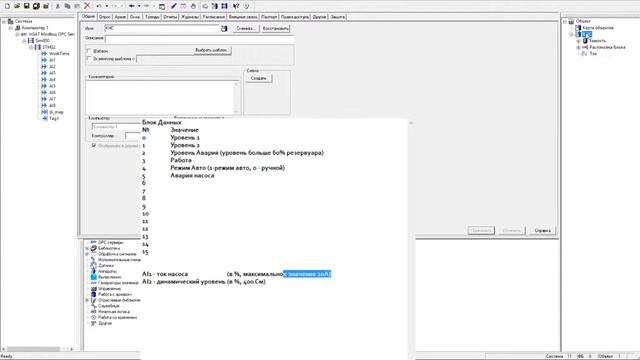Click the Сменить... button
This screenshot has width=640, height=360.
246,29
